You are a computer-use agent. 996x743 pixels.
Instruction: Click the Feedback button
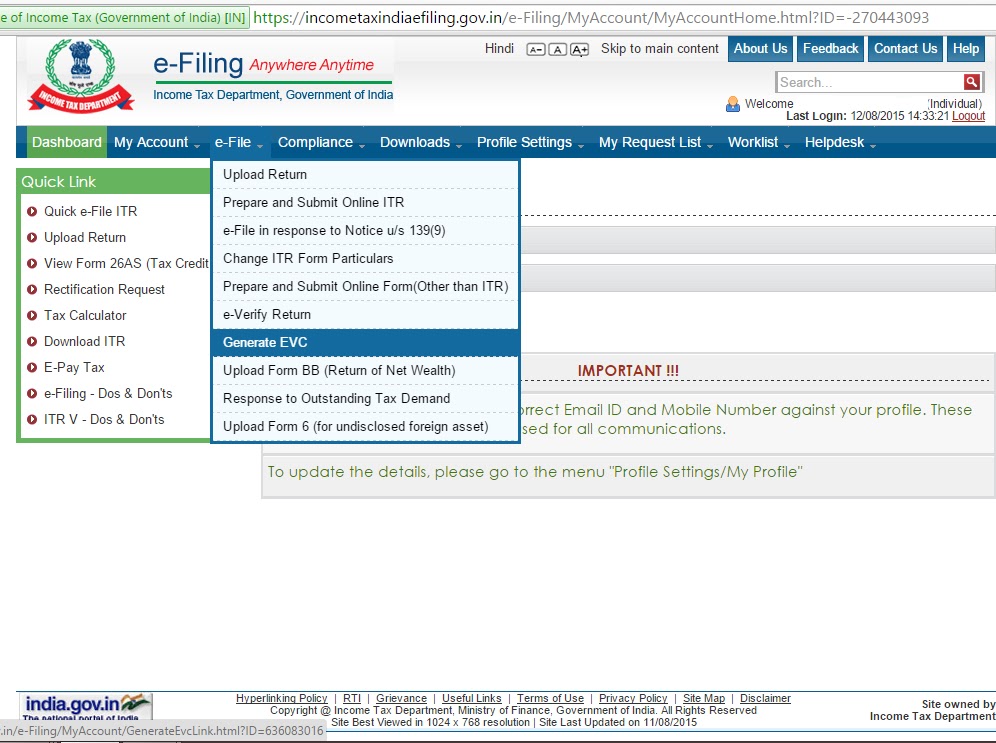pyautogui.click(x=830, y=49)
